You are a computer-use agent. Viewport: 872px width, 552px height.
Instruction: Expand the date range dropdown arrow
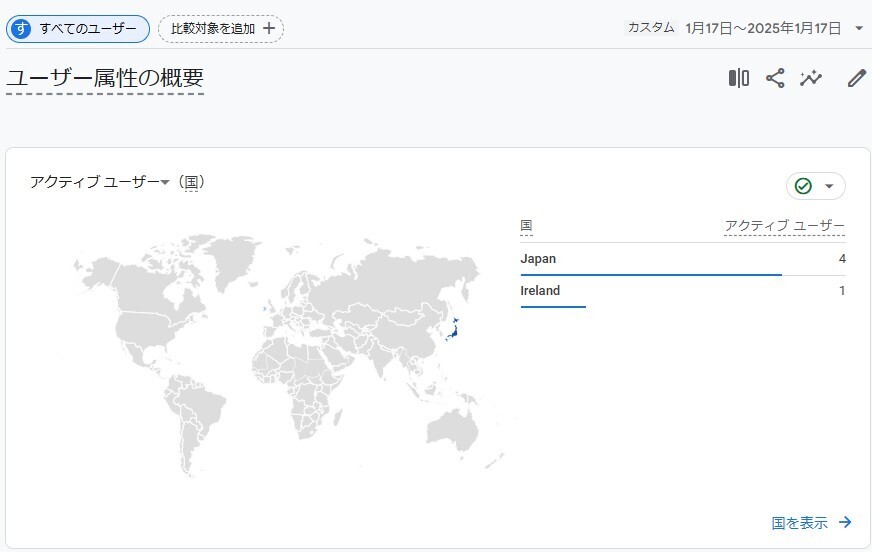pos(859,28)
